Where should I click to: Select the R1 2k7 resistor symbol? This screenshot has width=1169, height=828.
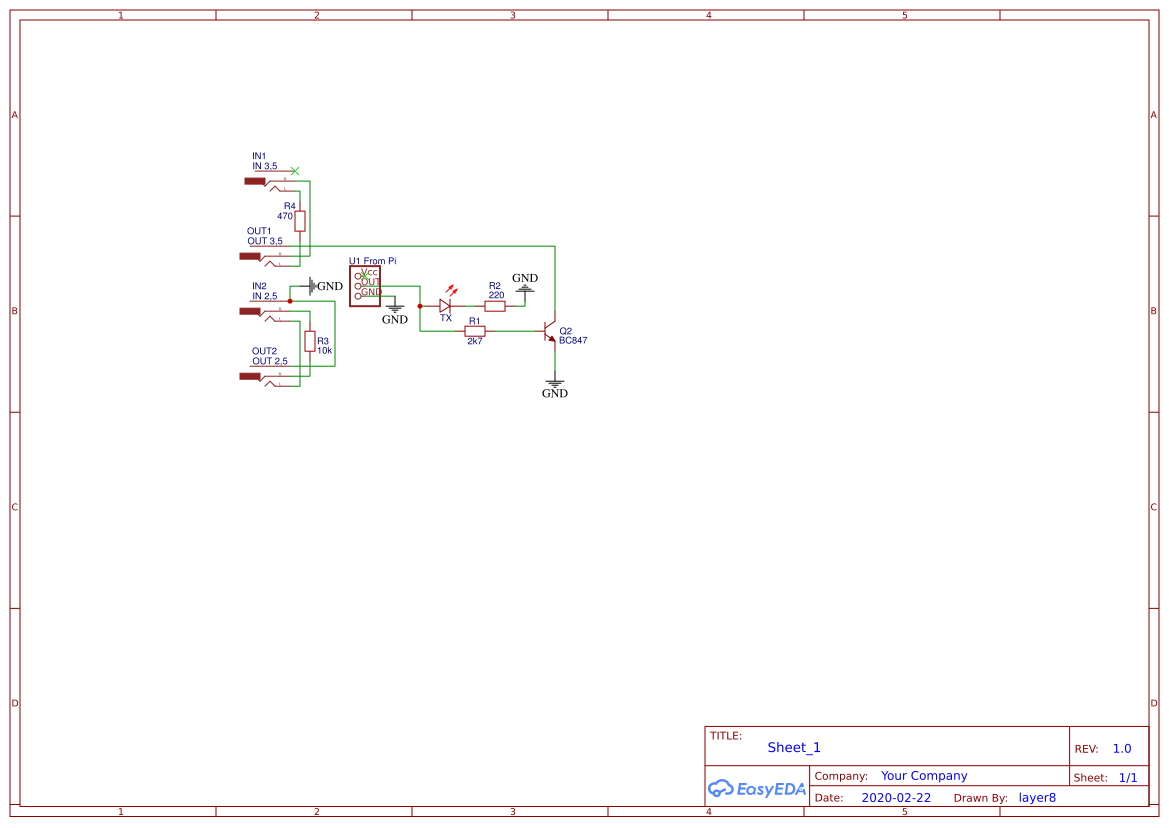(474, 330)
